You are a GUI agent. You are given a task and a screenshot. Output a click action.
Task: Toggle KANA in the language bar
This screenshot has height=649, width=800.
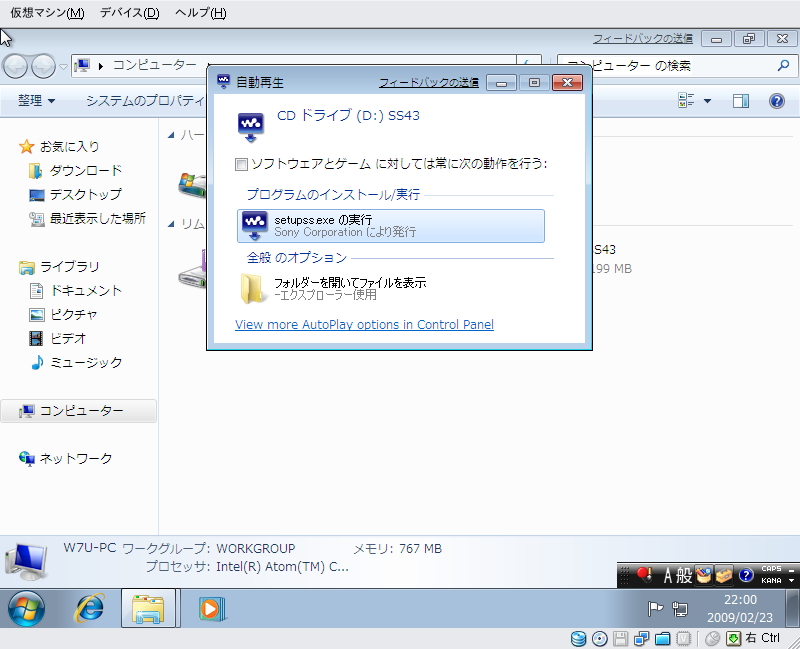(771, 581)
